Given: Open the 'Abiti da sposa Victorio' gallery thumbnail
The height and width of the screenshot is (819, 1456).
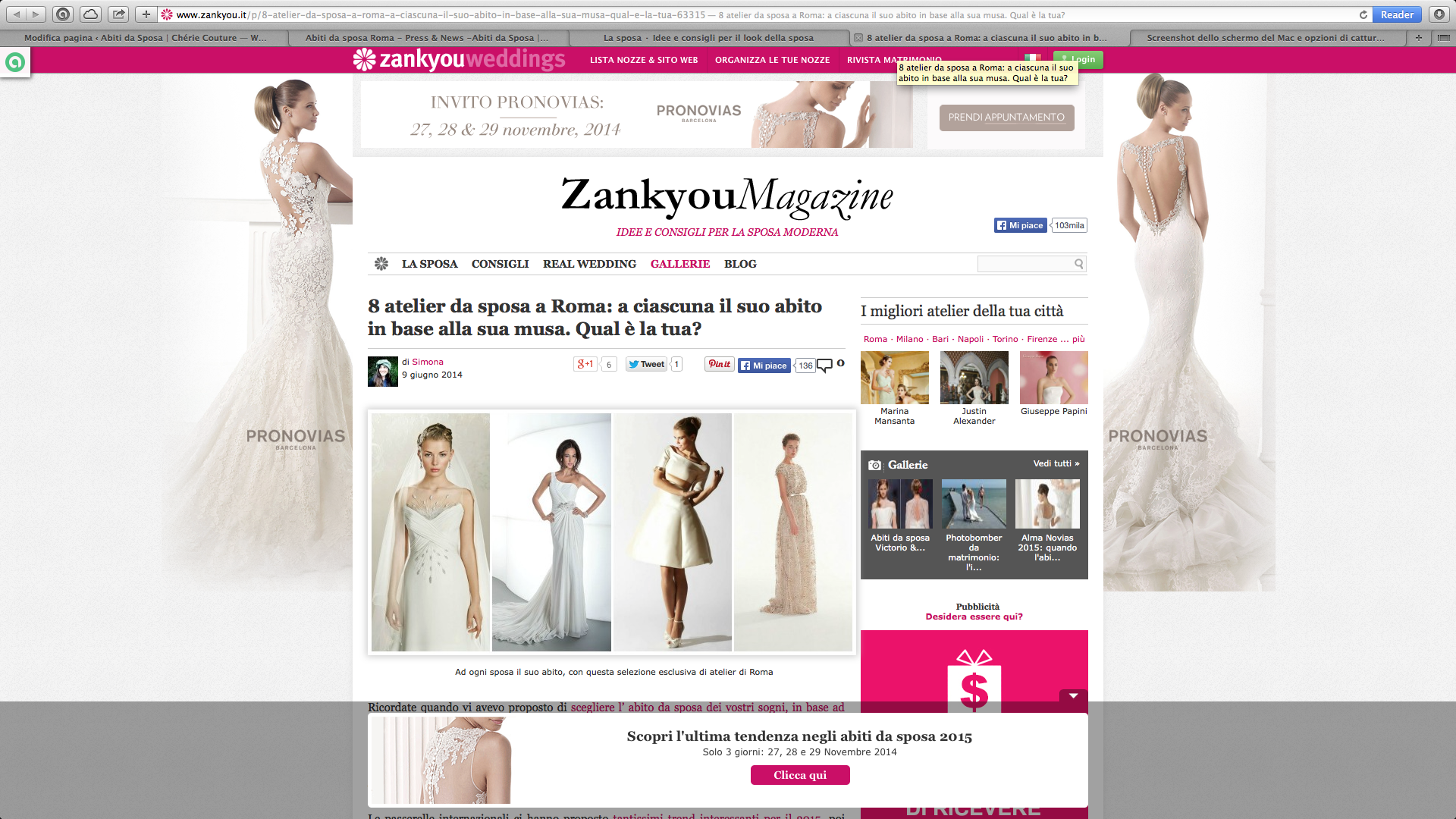Looking at the screenshot, I should tap(900, 504).
